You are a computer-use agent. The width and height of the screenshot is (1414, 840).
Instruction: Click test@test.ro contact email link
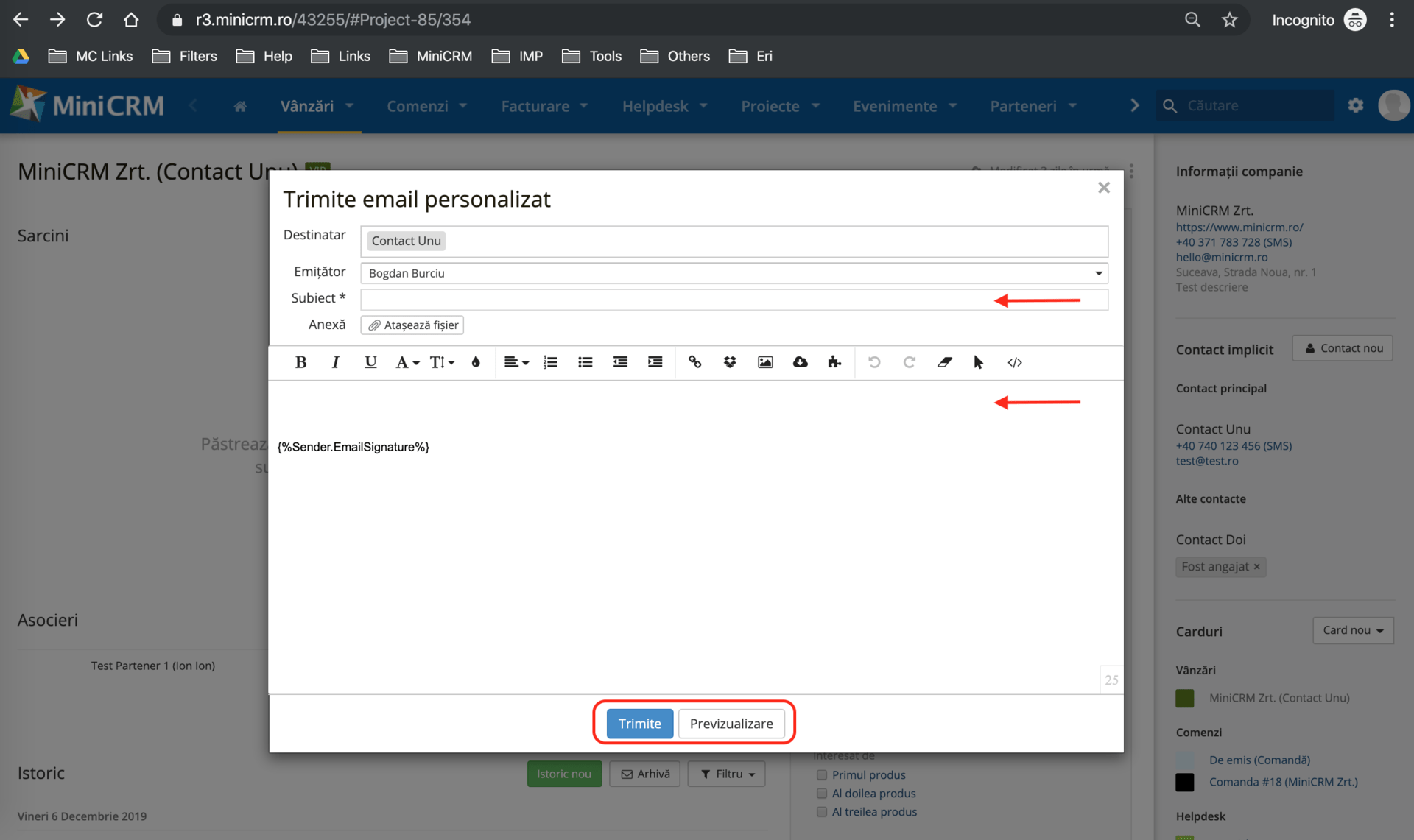(1207, 461)
